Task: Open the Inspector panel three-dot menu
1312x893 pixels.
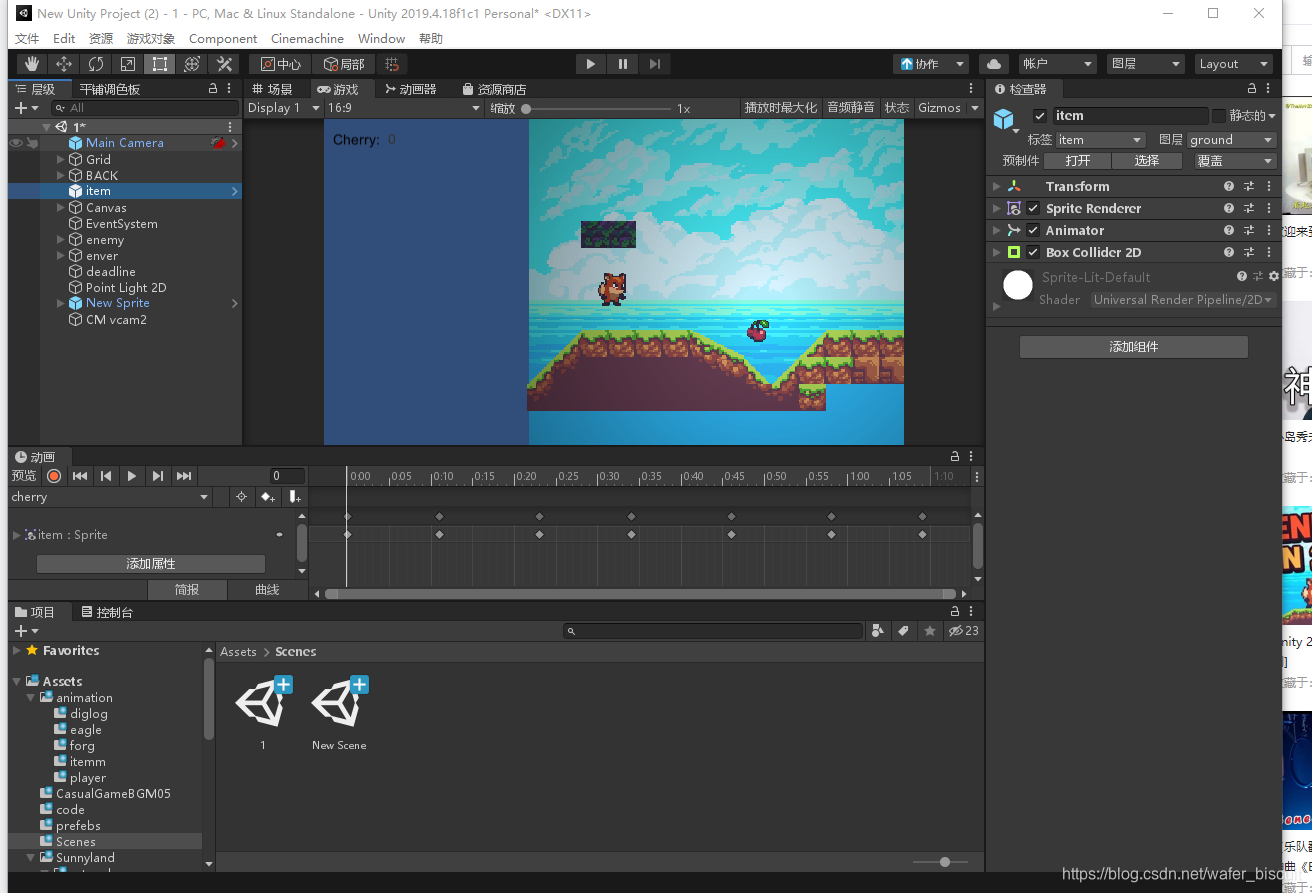Action: coord(1270,89)
